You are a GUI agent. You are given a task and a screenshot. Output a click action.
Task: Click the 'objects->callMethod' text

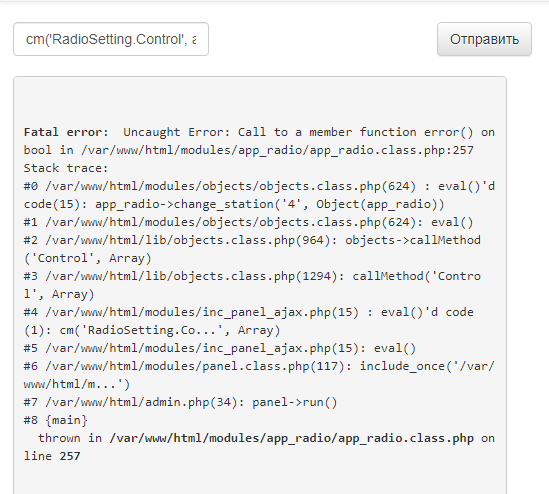(413, 240)
